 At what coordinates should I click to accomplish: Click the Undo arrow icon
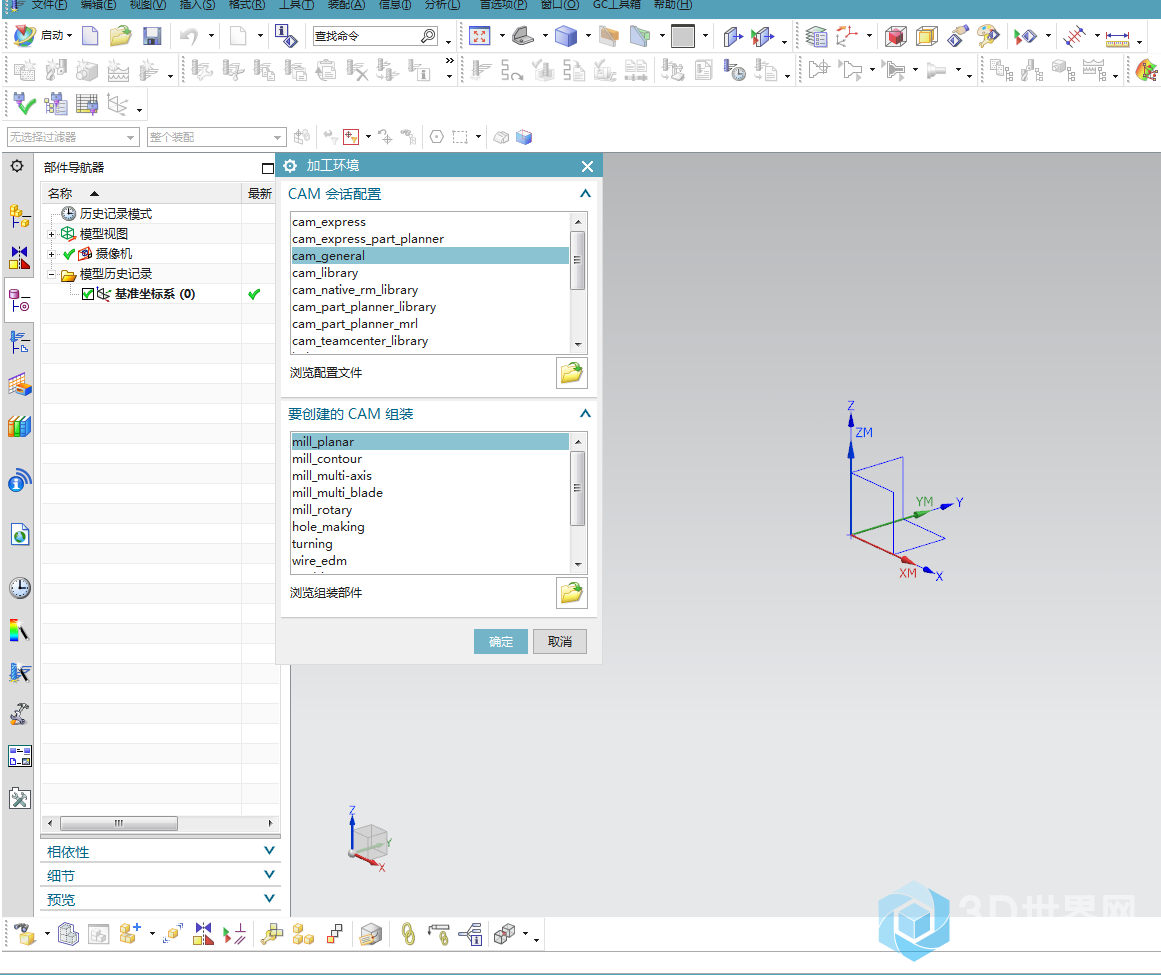[x=190, y=36]
